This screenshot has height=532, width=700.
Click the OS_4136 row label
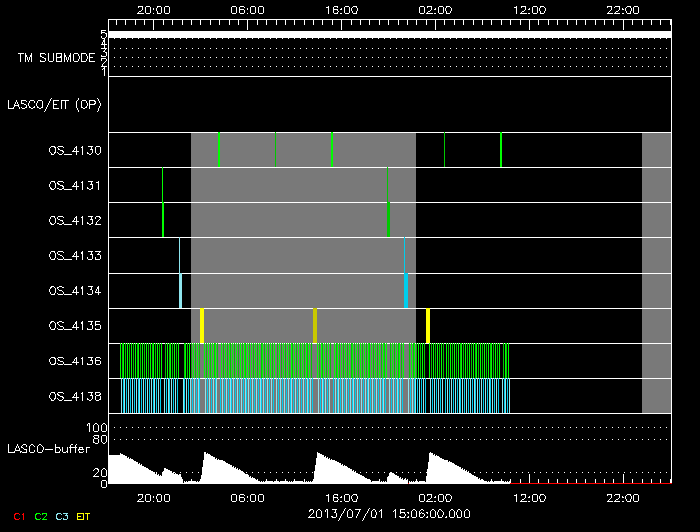click(x=75, y=361)
